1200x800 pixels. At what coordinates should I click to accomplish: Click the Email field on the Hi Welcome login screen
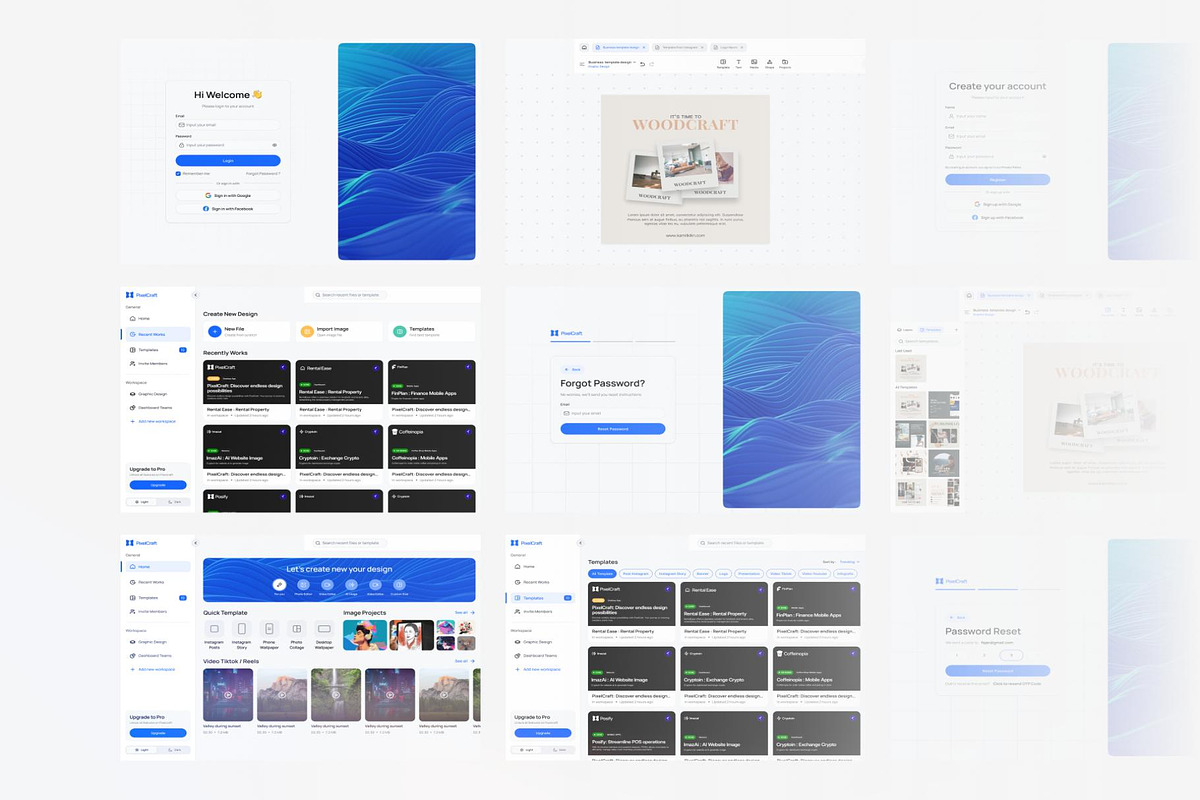(228, 125)
